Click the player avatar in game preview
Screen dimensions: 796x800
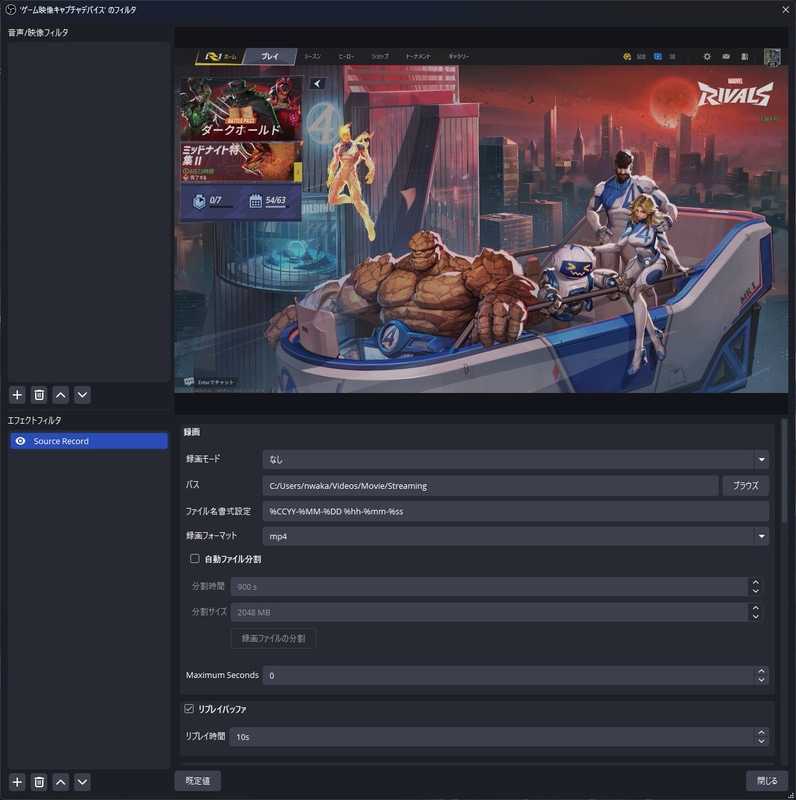pos(772,57)
